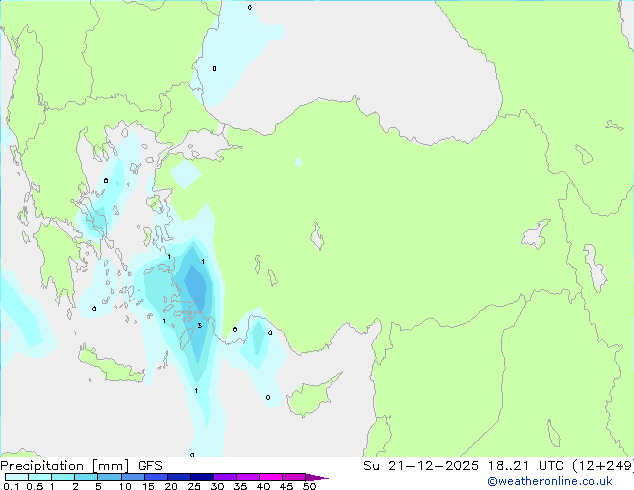Click the legend label '0.1'
Image resolution: width=634 pixels, height=490 pixels.
tap(11, 486)
